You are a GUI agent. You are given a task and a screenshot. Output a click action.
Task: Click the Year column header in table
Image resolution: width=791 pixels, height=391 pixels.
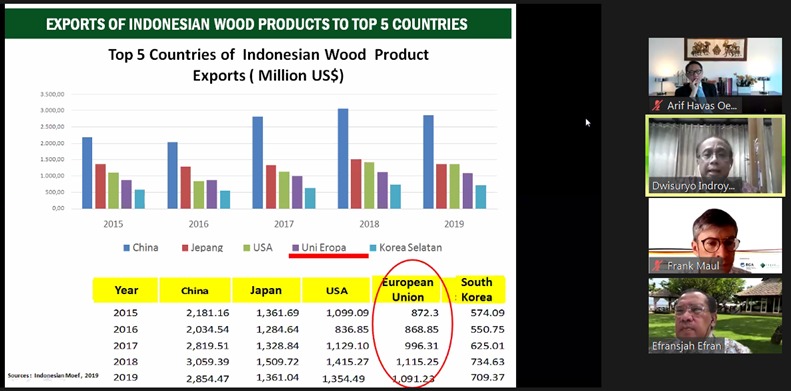[126, 290]
